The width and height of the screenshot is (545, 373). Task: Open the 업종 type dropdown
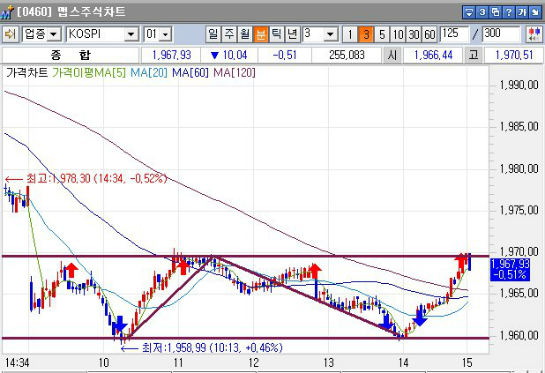54,34
